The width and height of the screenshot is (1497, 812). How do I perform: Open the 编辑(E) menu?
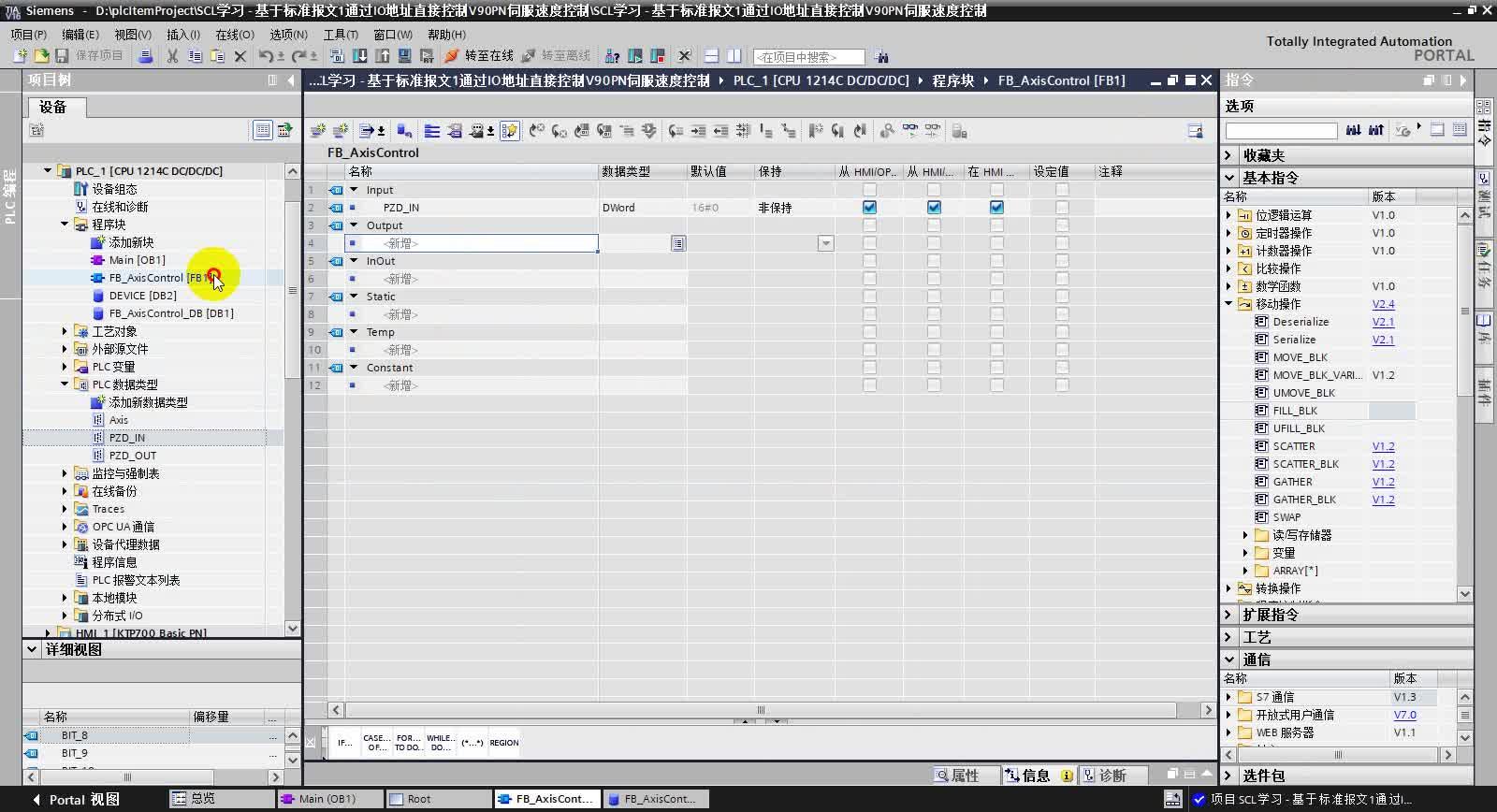[x=80, y=35]
